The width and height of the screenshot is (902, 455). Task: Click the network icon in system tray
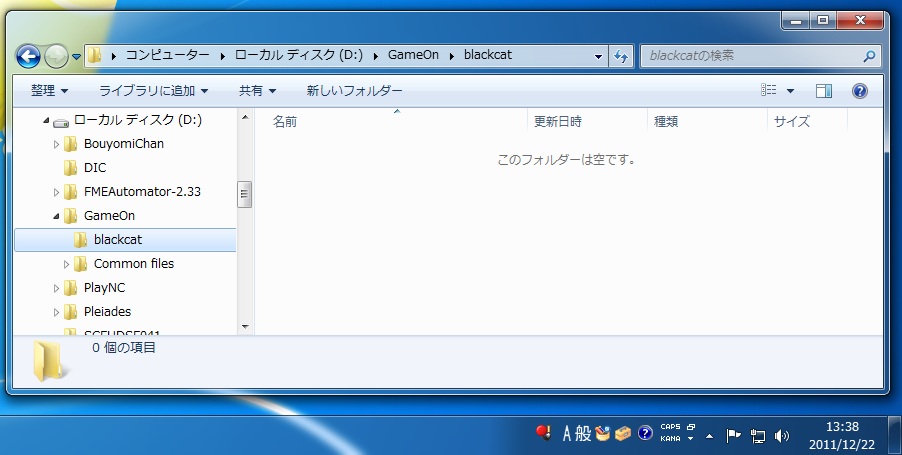(758, 435)
